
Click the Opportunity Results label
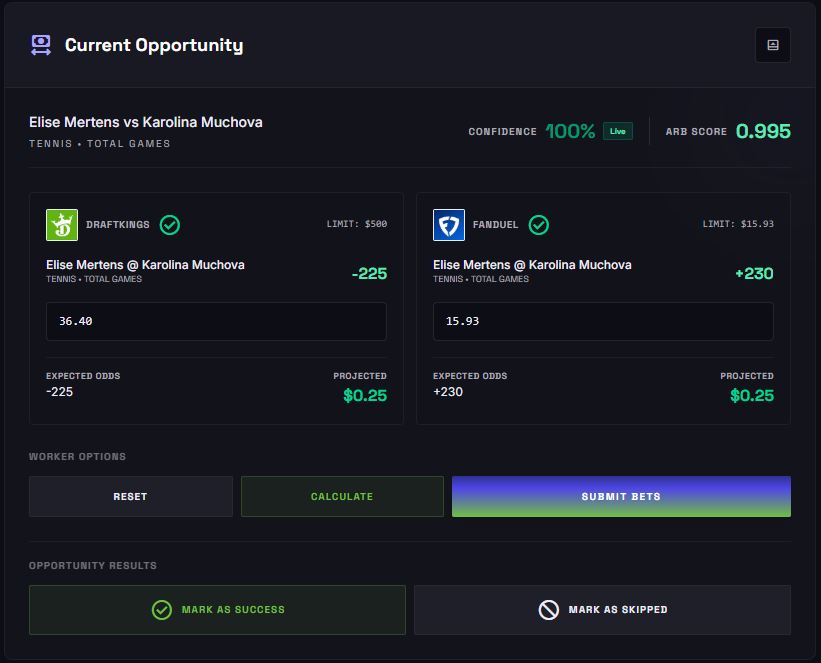(93, 566)
